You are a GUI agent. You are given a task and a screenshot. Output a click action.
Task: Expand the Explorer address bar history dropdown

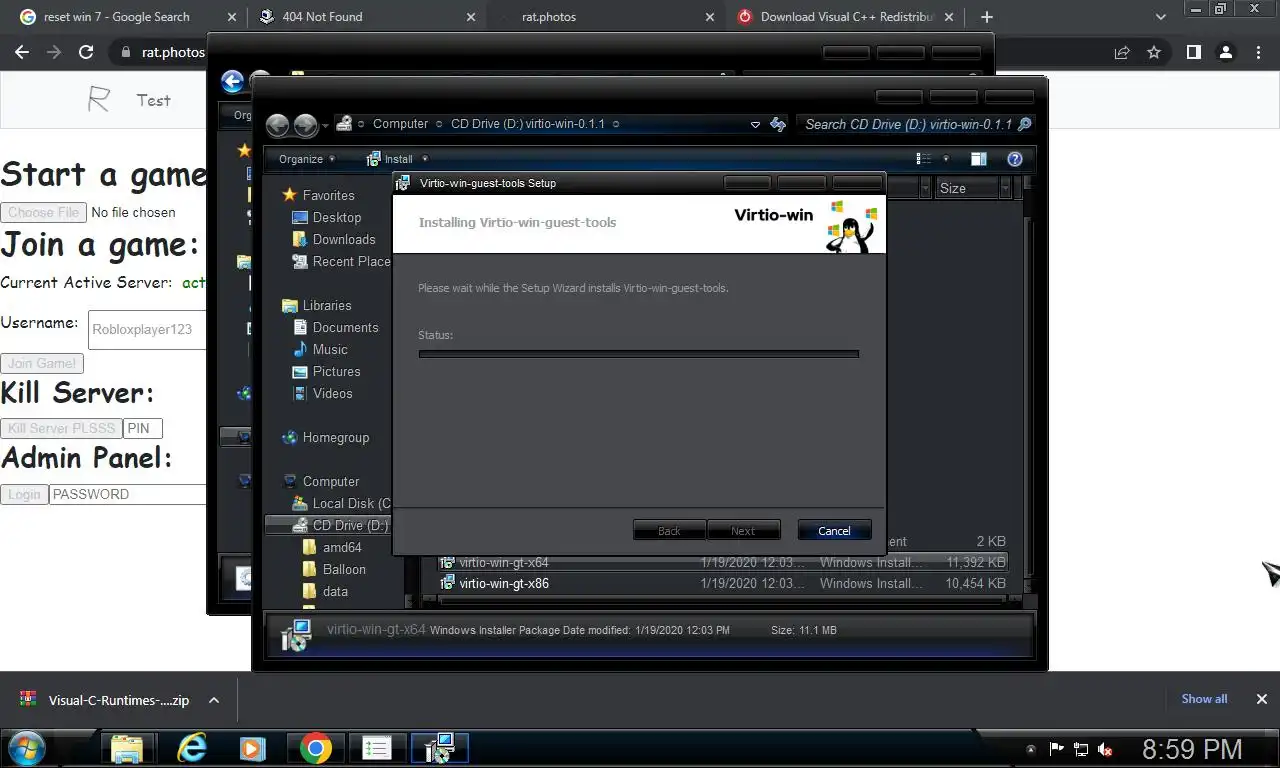pyautogui.click(x=755, y=124)
